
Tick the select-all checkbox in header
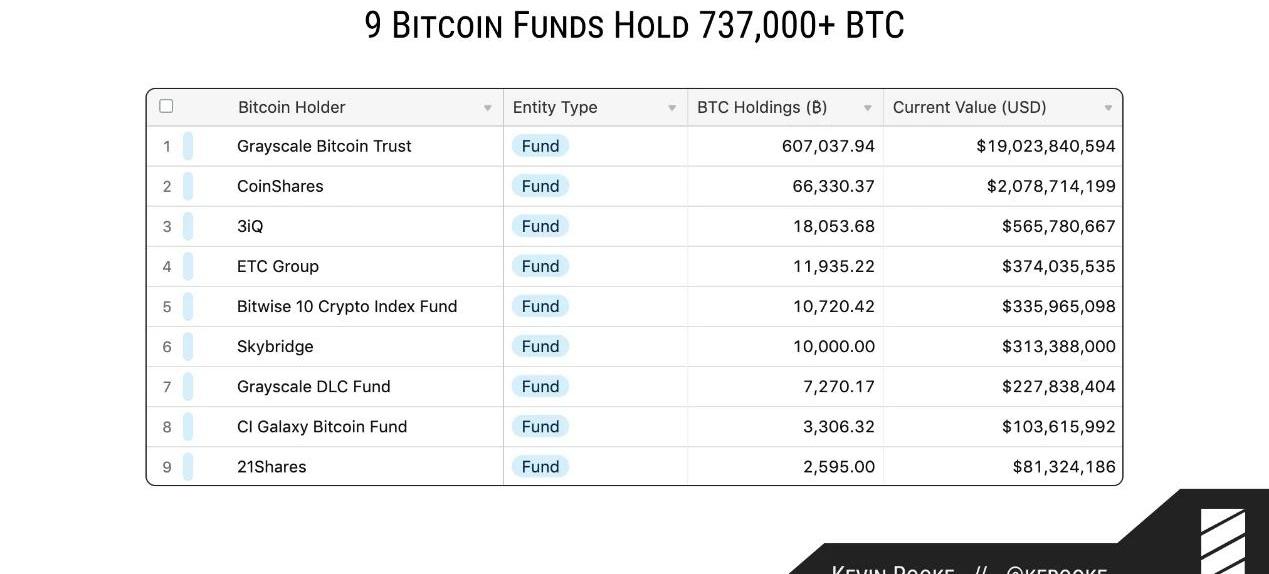point(166,106)
